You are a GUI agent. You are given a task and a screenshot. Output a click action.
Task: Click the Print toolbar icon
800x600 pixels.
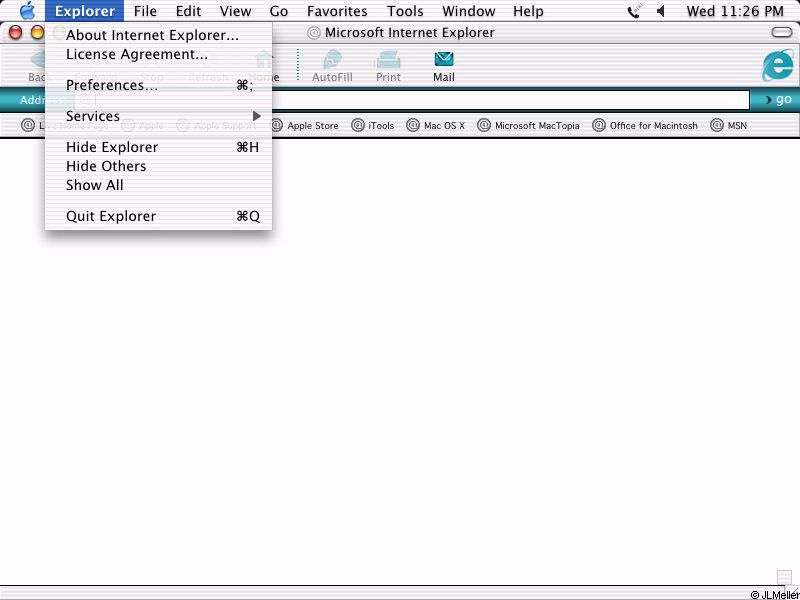tap(388, 66)
